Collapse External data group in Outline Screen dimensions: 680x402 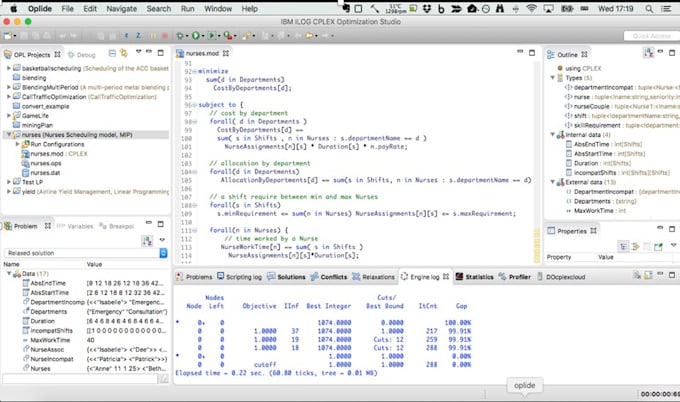click(552, 182)
